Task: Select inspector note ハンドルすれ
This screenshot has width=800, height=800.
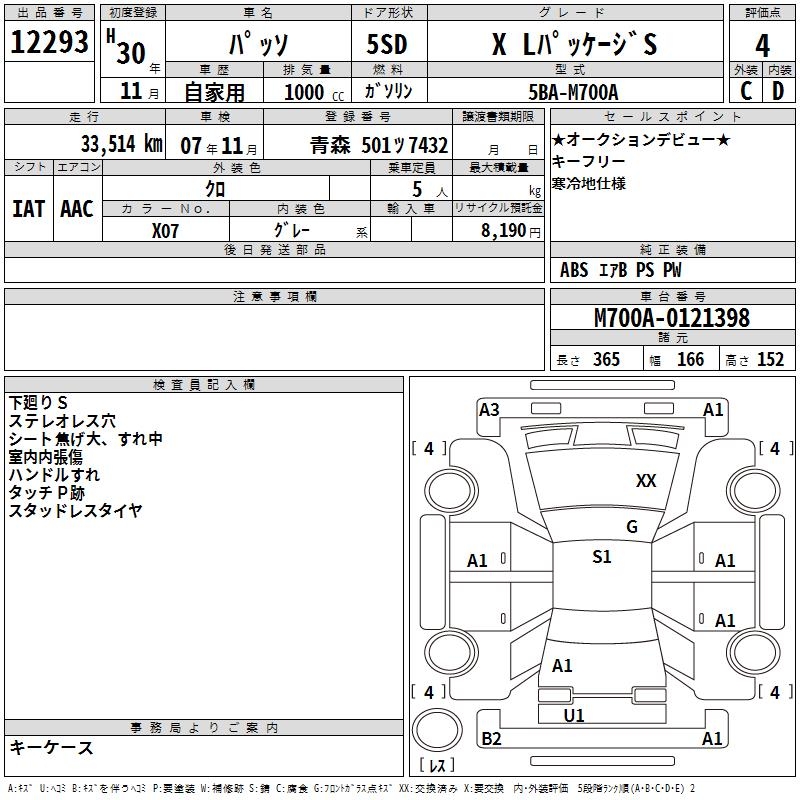Action: pos(54,474)
